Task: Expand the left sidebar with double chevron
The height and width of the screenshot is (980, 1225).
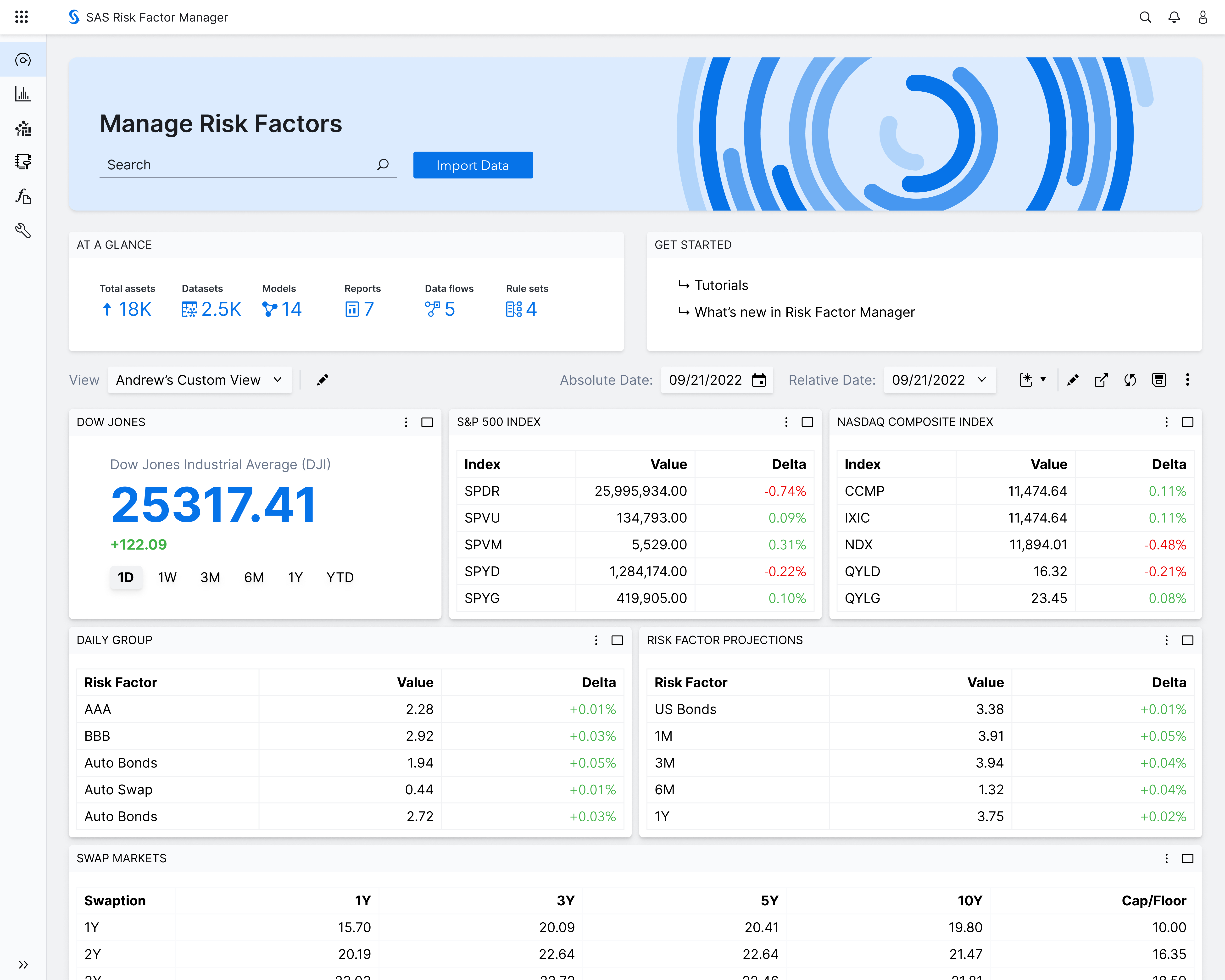Action: (23, 965)
